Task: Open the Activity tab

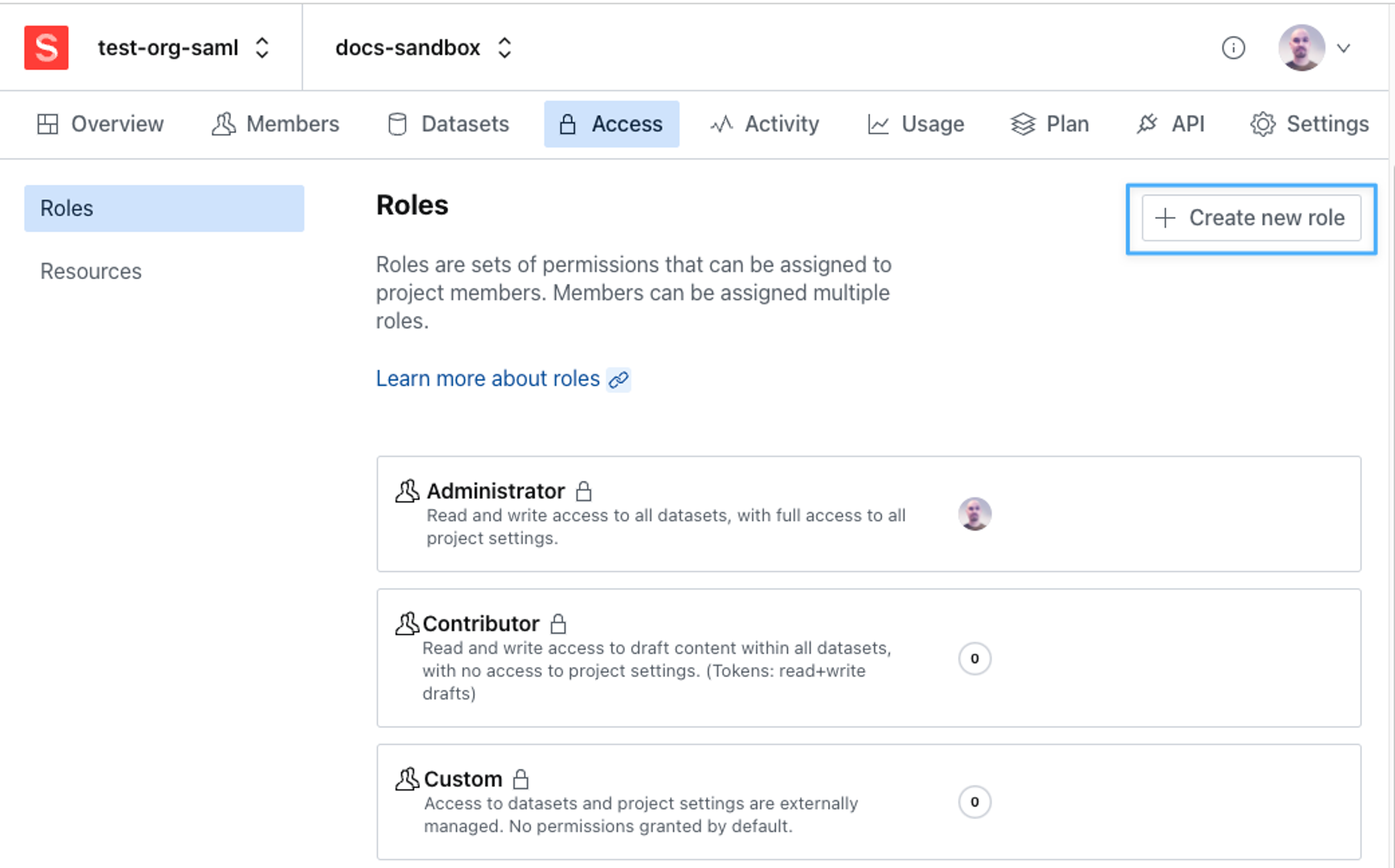Action: (765, 124)
